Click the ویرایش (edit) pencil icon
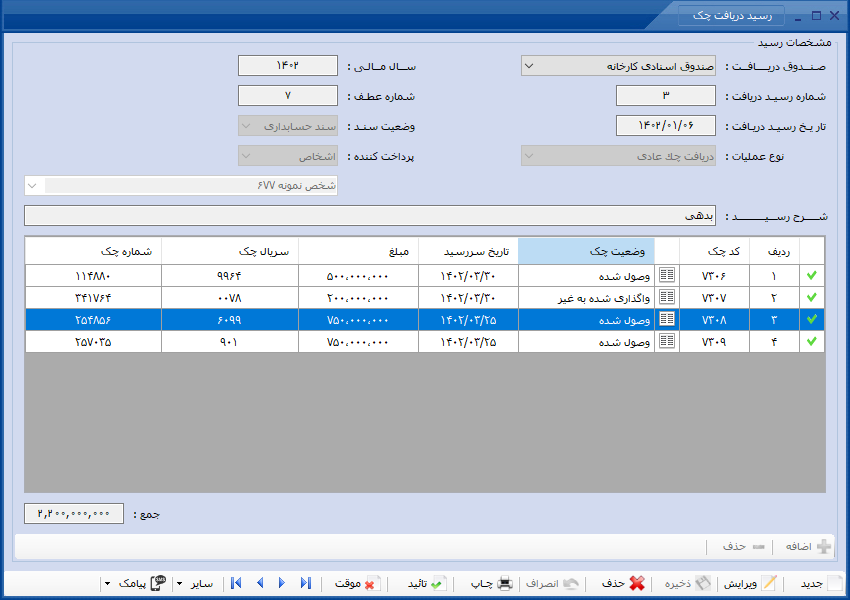 click(769, 583)
